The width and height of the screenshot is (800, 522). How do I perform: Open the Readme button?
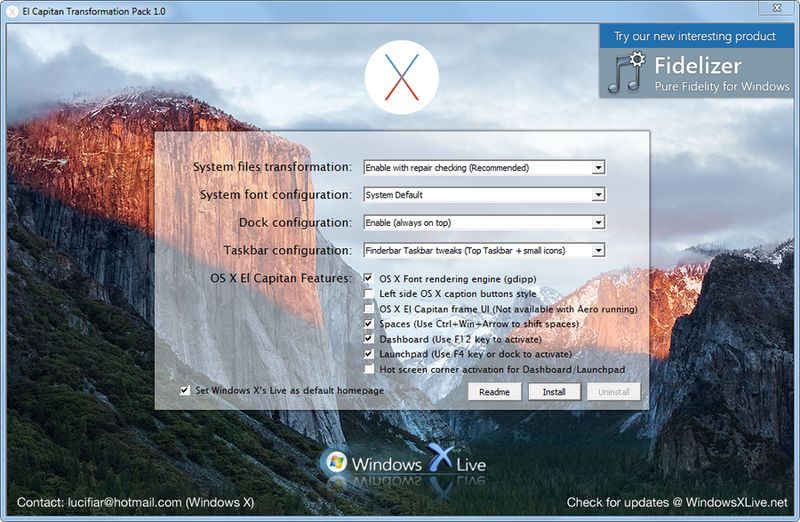point(494,392)
